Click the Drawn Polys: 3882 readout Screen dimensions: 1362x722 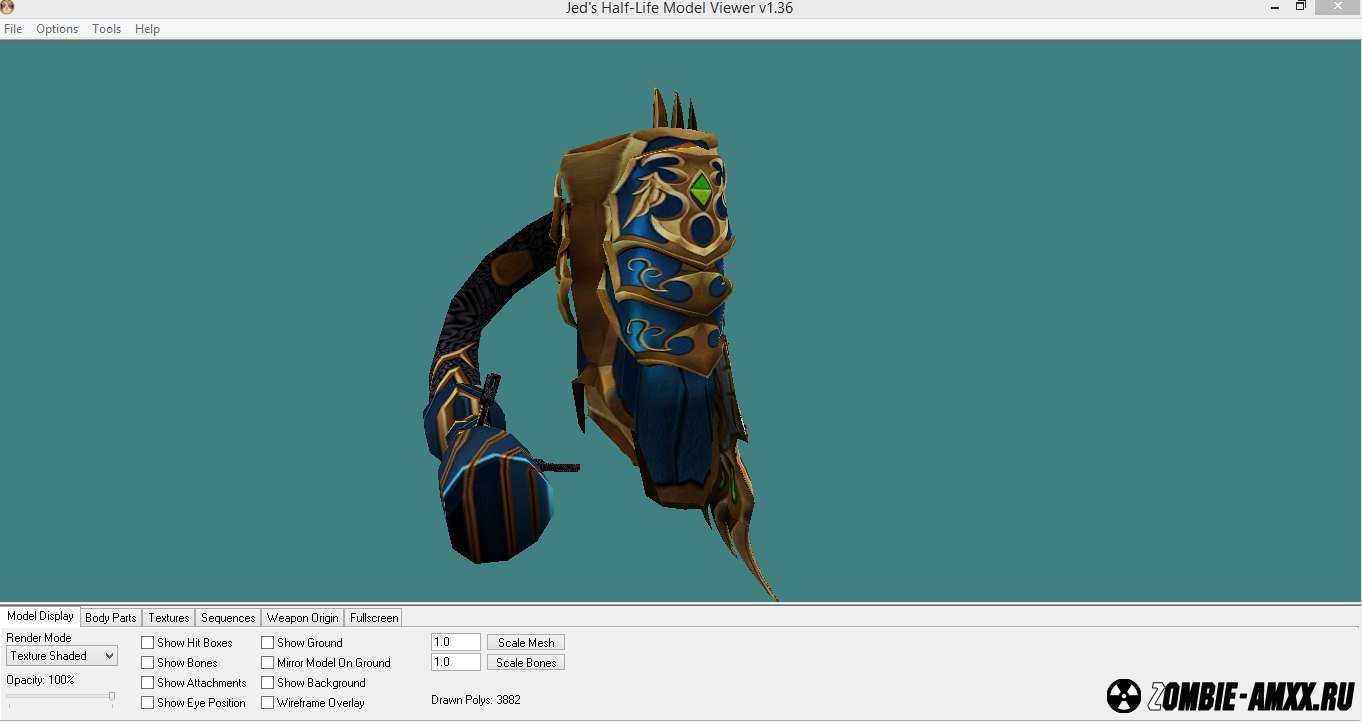(476, 700)
